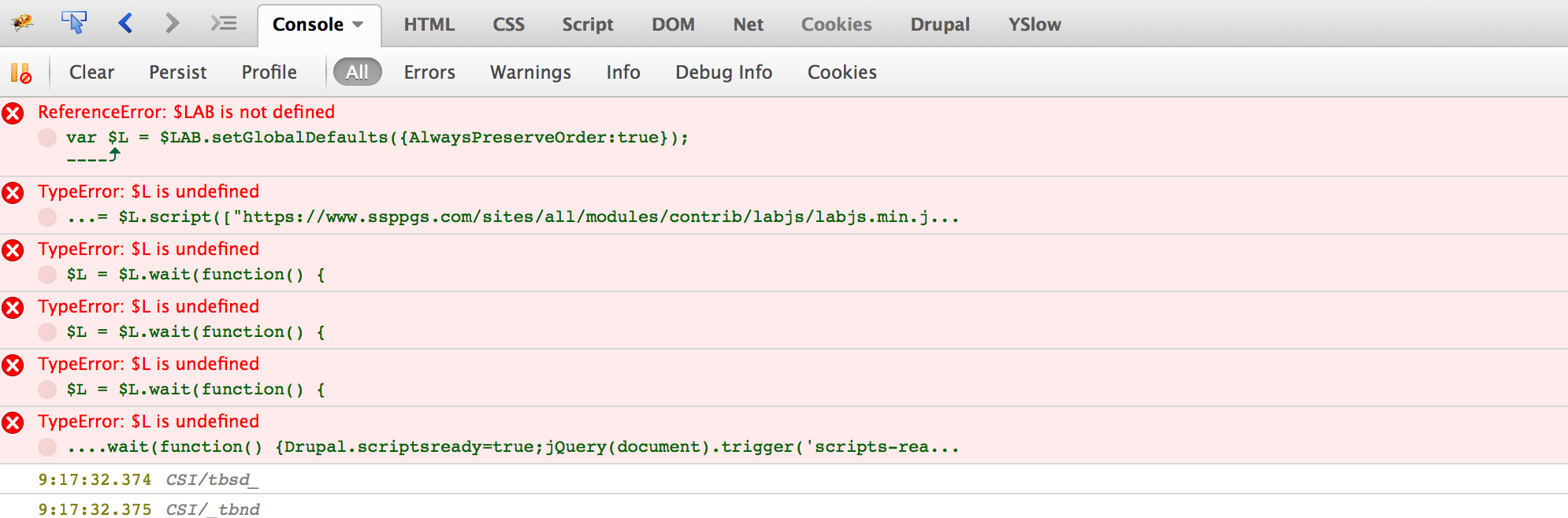Go forward using the right chevron
The height and width of the screenshot is (518, 1568).
pyautogui.click(x=173, y=23)
